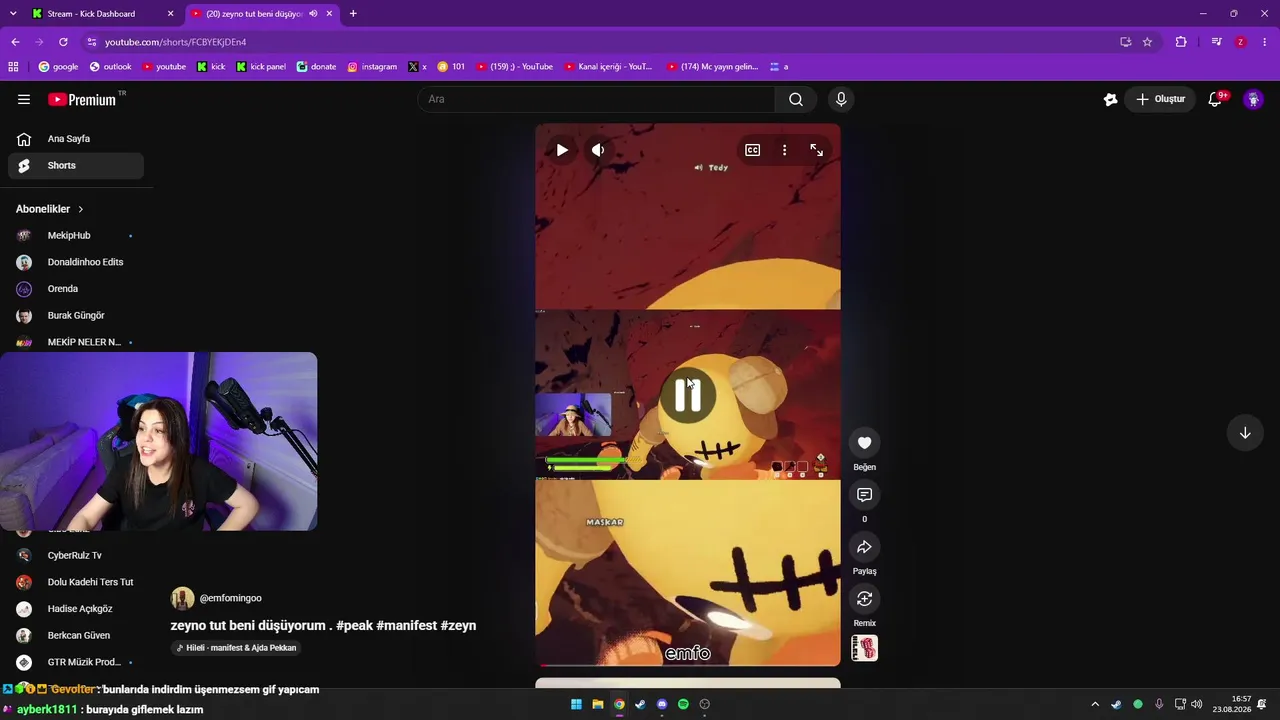
Task: Select Shorts in the sidebar
Action: click(76, 166)
